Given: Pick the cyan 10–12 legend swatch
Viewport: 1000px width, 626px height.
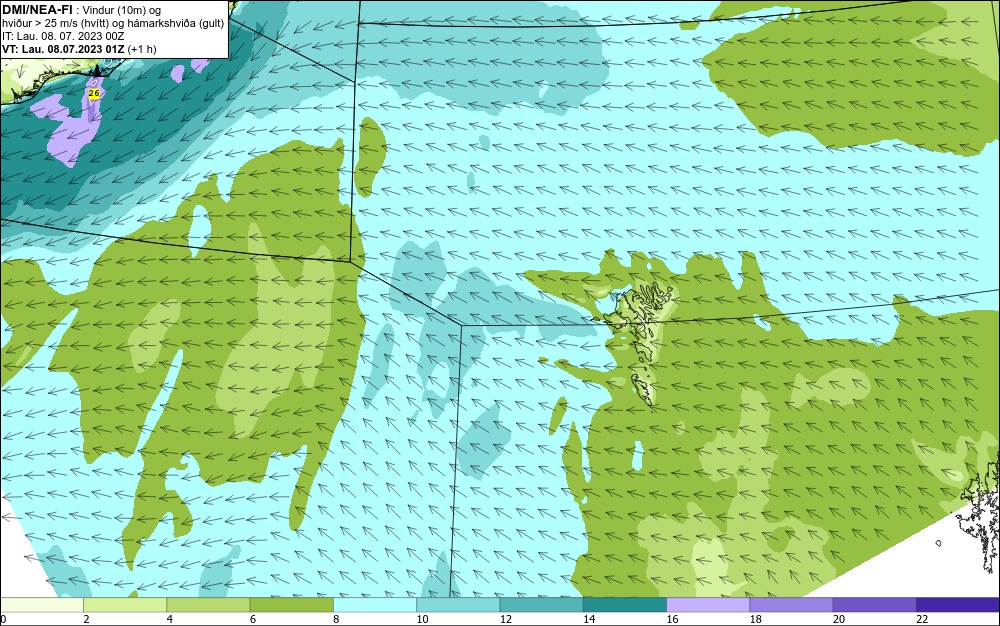Looking at the screenshot, I should tap(458, 605).
